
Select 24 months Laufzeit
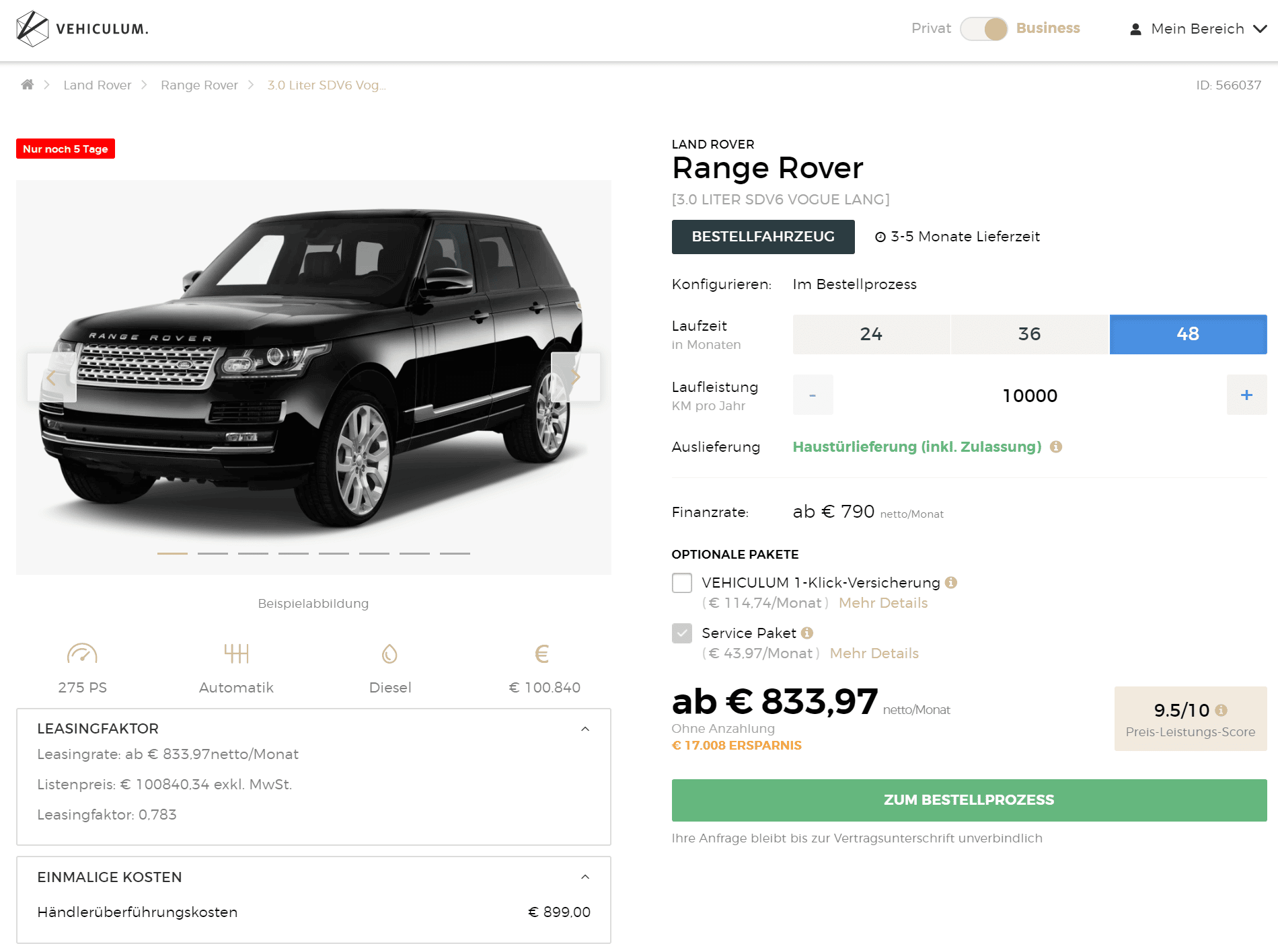pos(871,334)
